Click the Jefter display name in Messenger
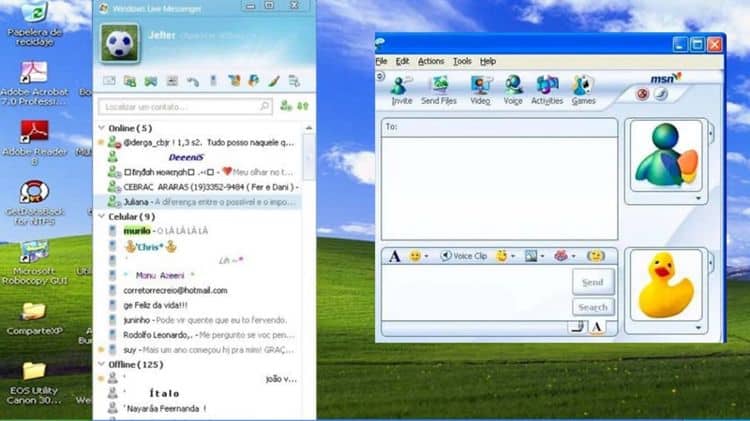This screenshot has height=421, width=750. pos(162,35)
